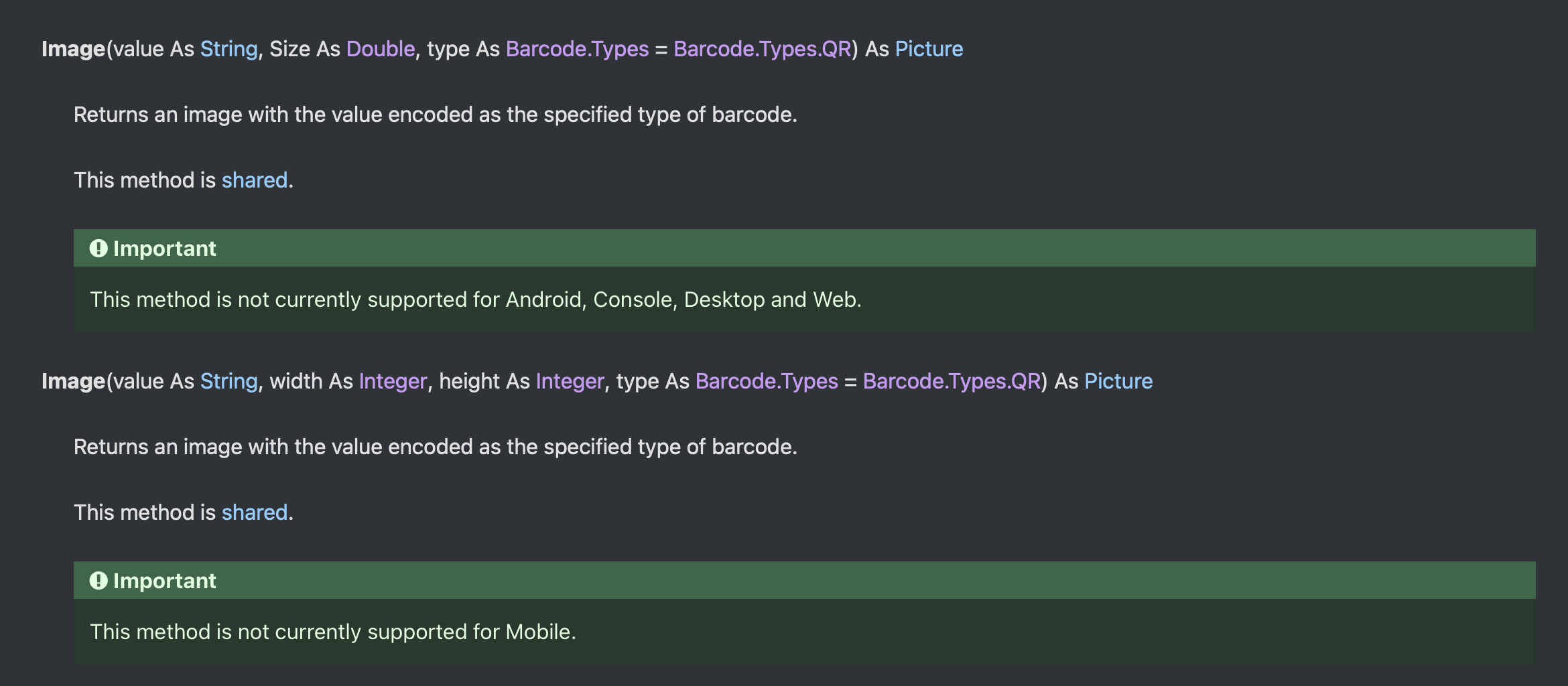Click the Important header above the Android note
Screen dimensions: 1568x686
point(805,249)
